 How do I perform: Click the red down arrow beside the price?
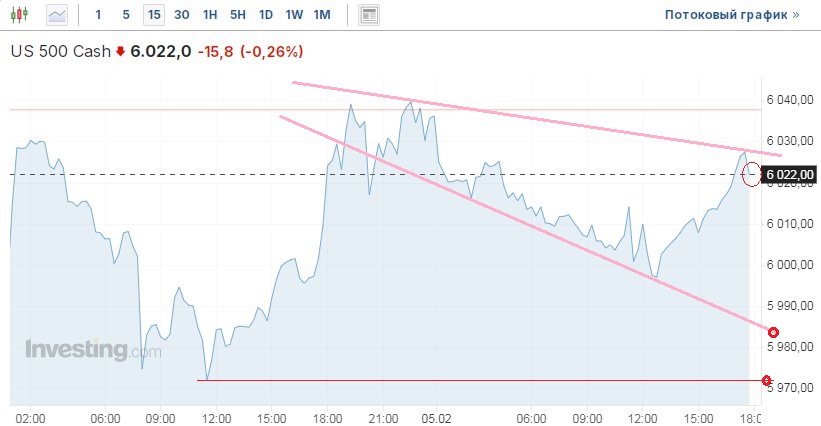121,51
